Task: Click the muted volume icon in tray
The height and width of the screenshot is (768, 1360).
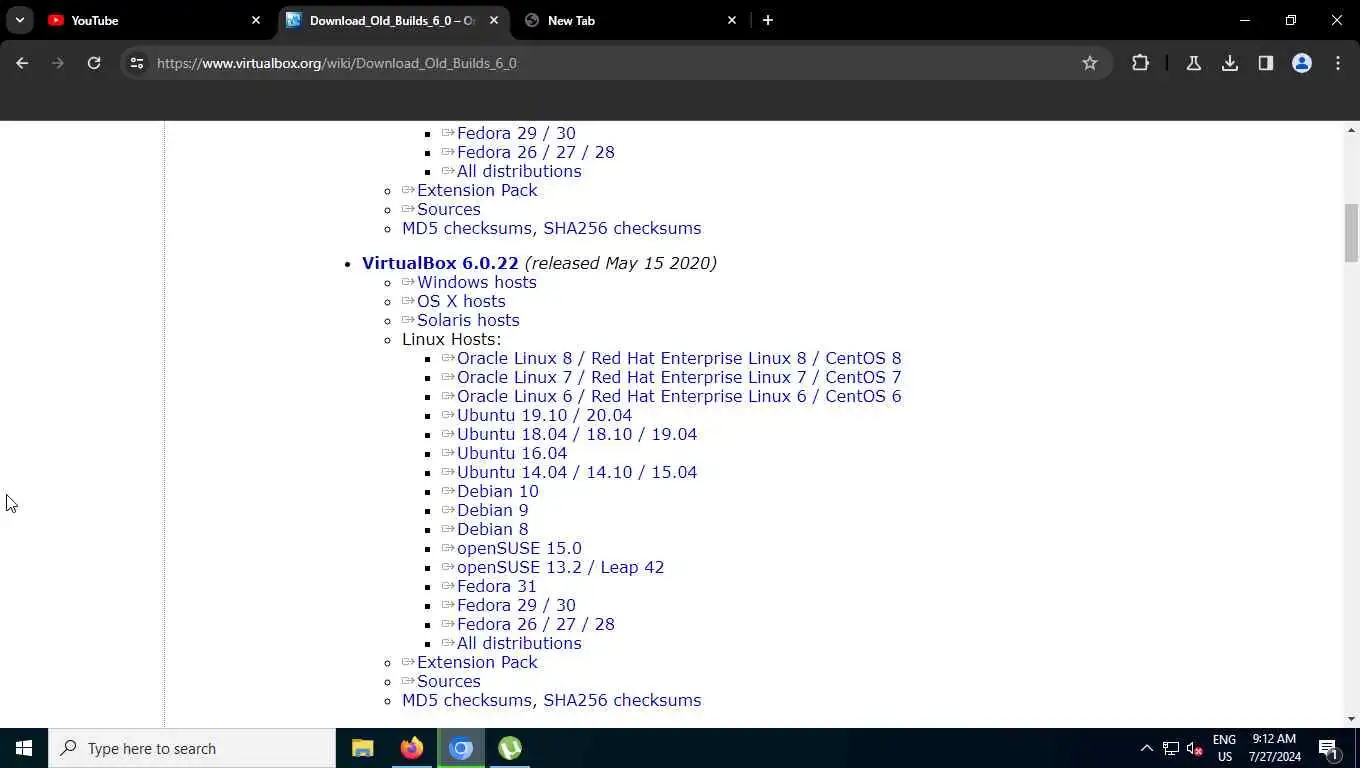Action: [x=1194, y=748]
